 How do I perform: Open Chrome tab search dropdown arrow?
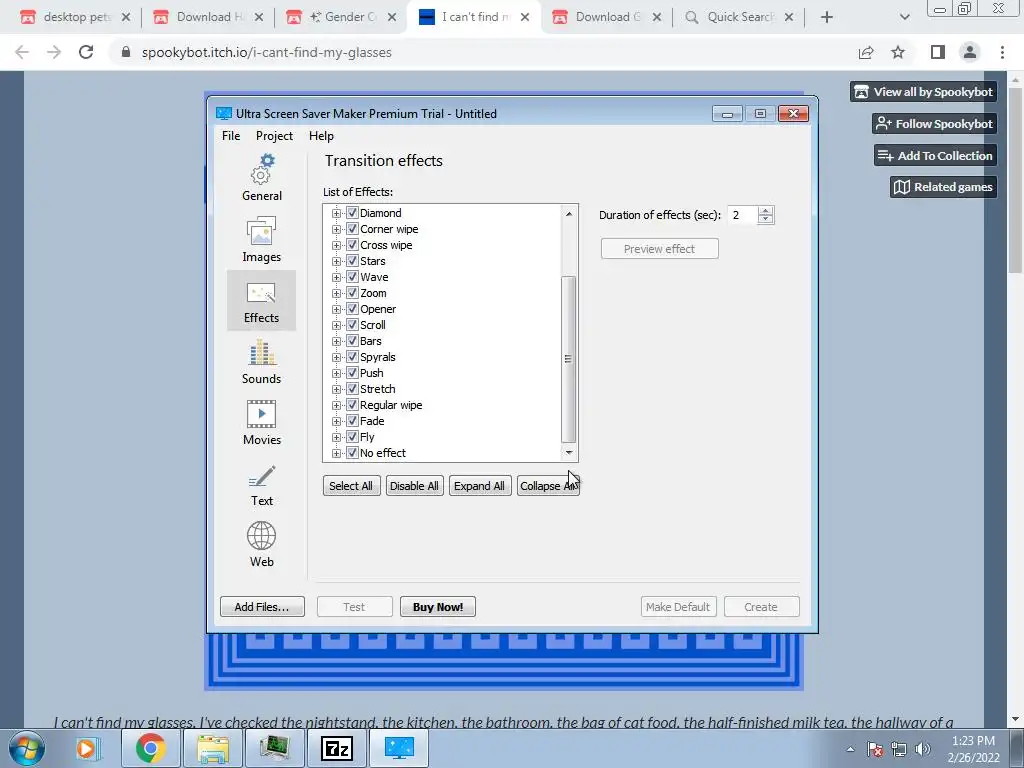[904, 17]
